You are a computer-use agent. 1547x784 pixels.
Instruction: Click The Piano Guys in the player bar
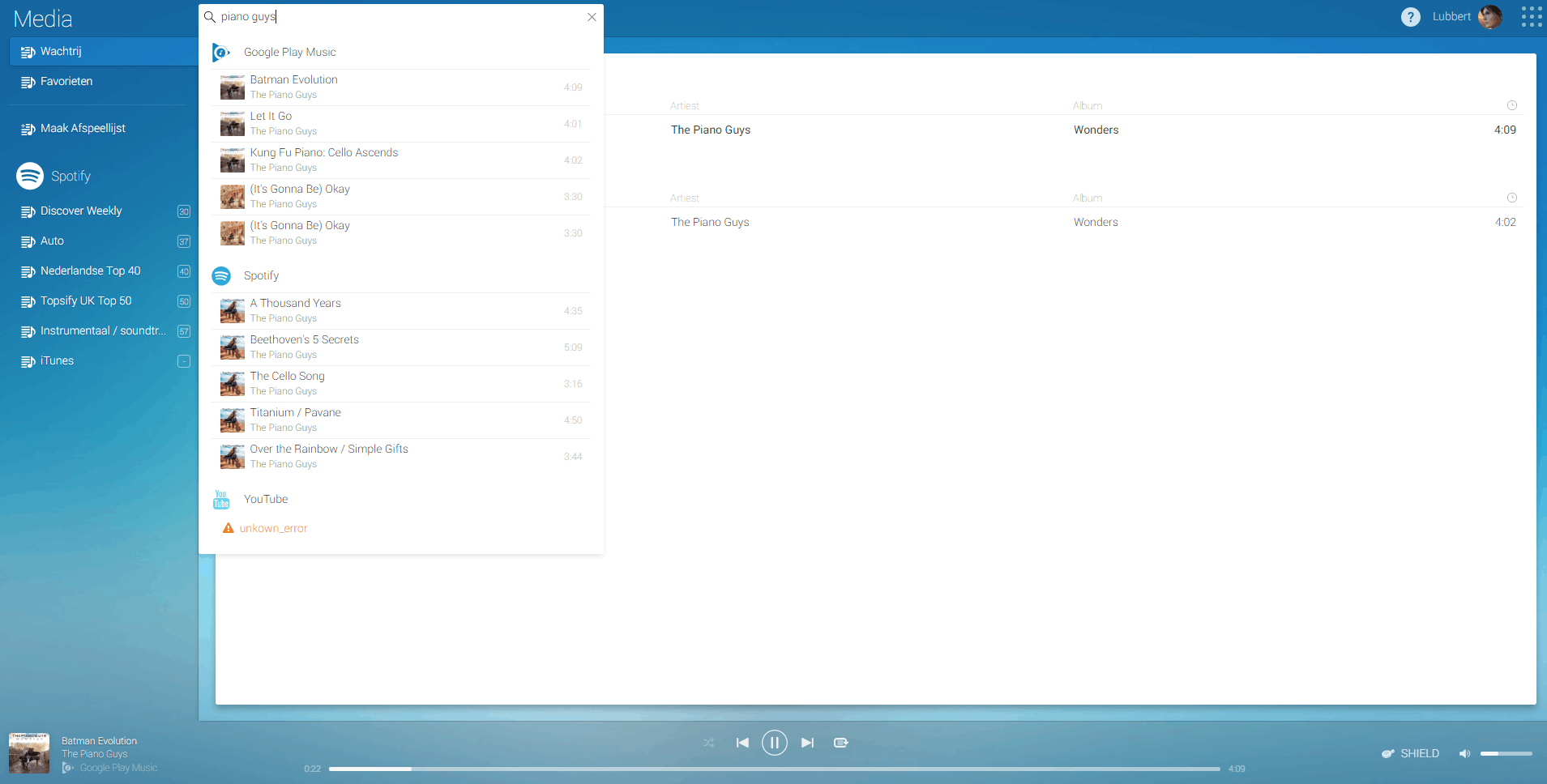[x=94, y=754]
